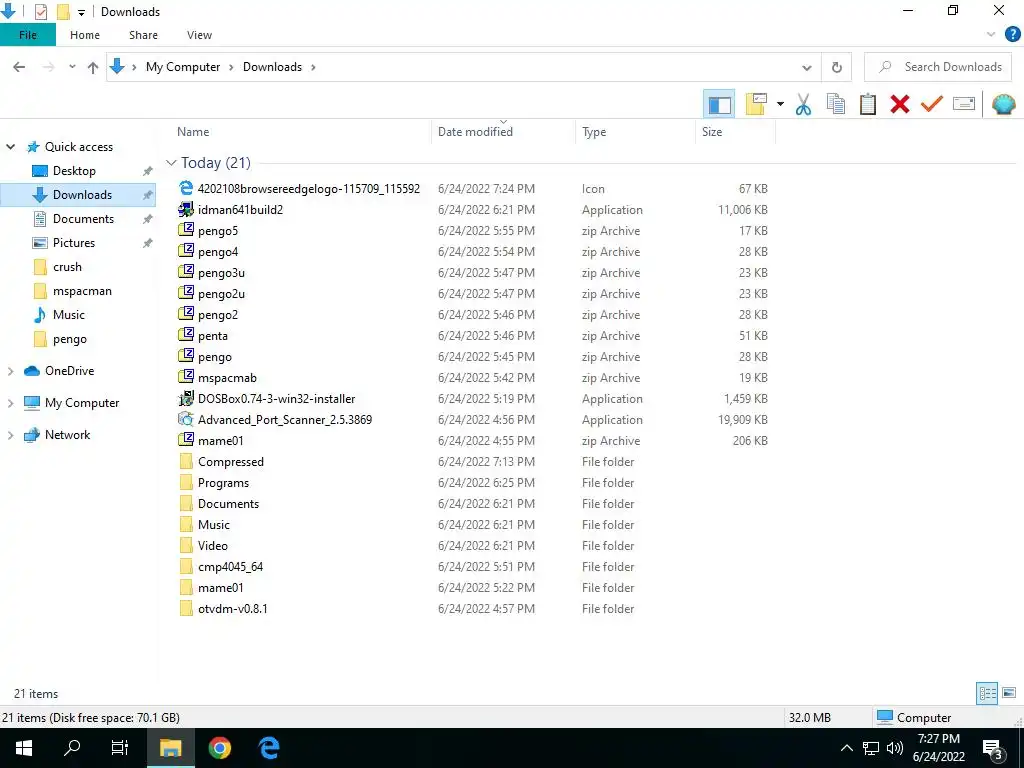Viewport: 1024px width, 768px height.
Task: Open the Share ribbon tab
Action: click(143, 35)
